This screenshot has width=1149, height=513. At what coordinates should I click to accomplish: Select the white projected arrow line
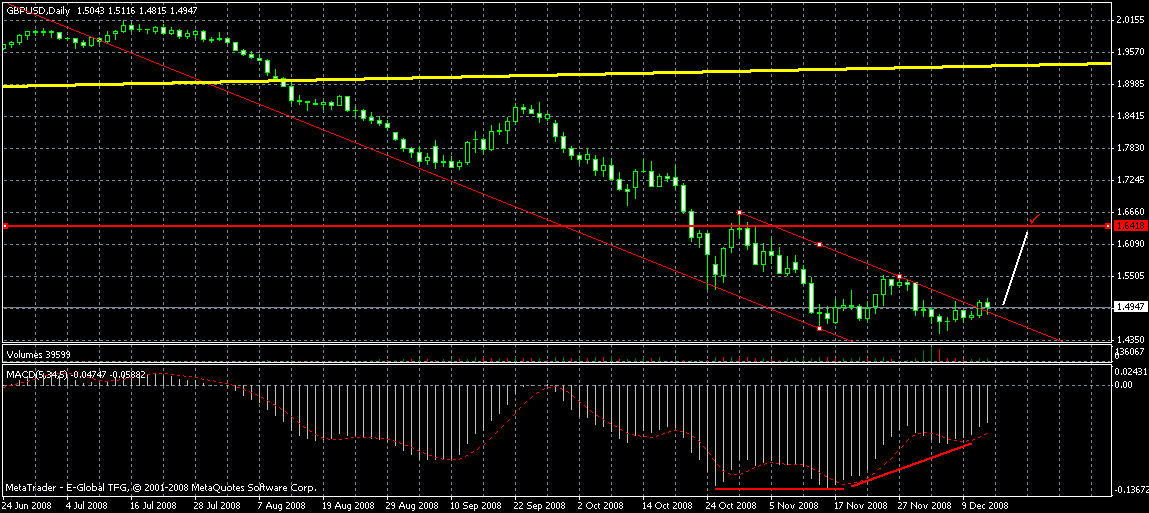1015,268
